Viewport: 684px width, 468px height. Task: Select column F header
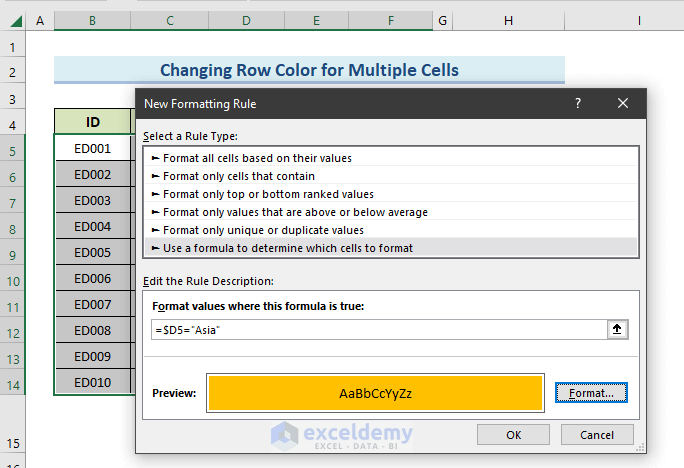390,20
